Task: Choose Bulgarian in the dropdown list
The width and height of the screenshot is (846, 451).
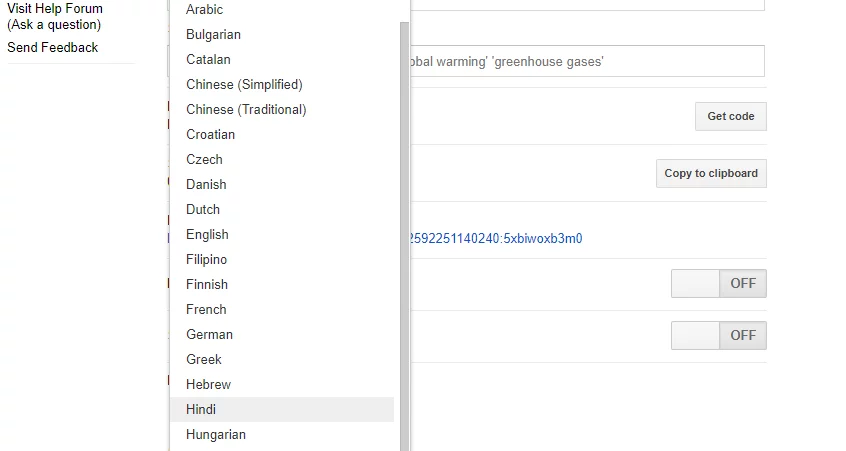Action: click(x=213, y=35)
